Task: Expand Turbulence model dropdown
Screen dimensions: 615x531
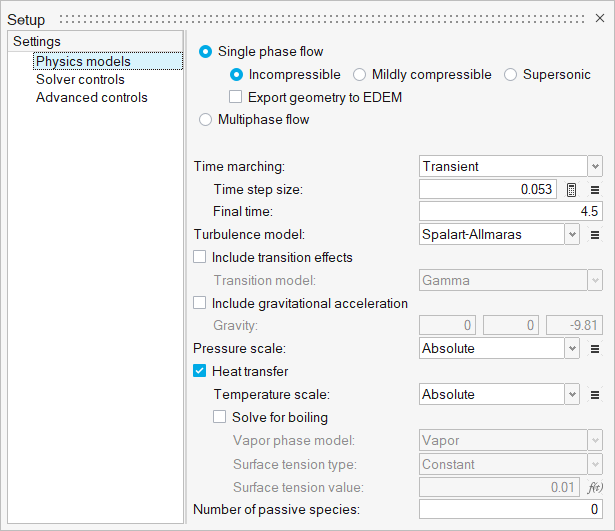Action: coord(499,235)
